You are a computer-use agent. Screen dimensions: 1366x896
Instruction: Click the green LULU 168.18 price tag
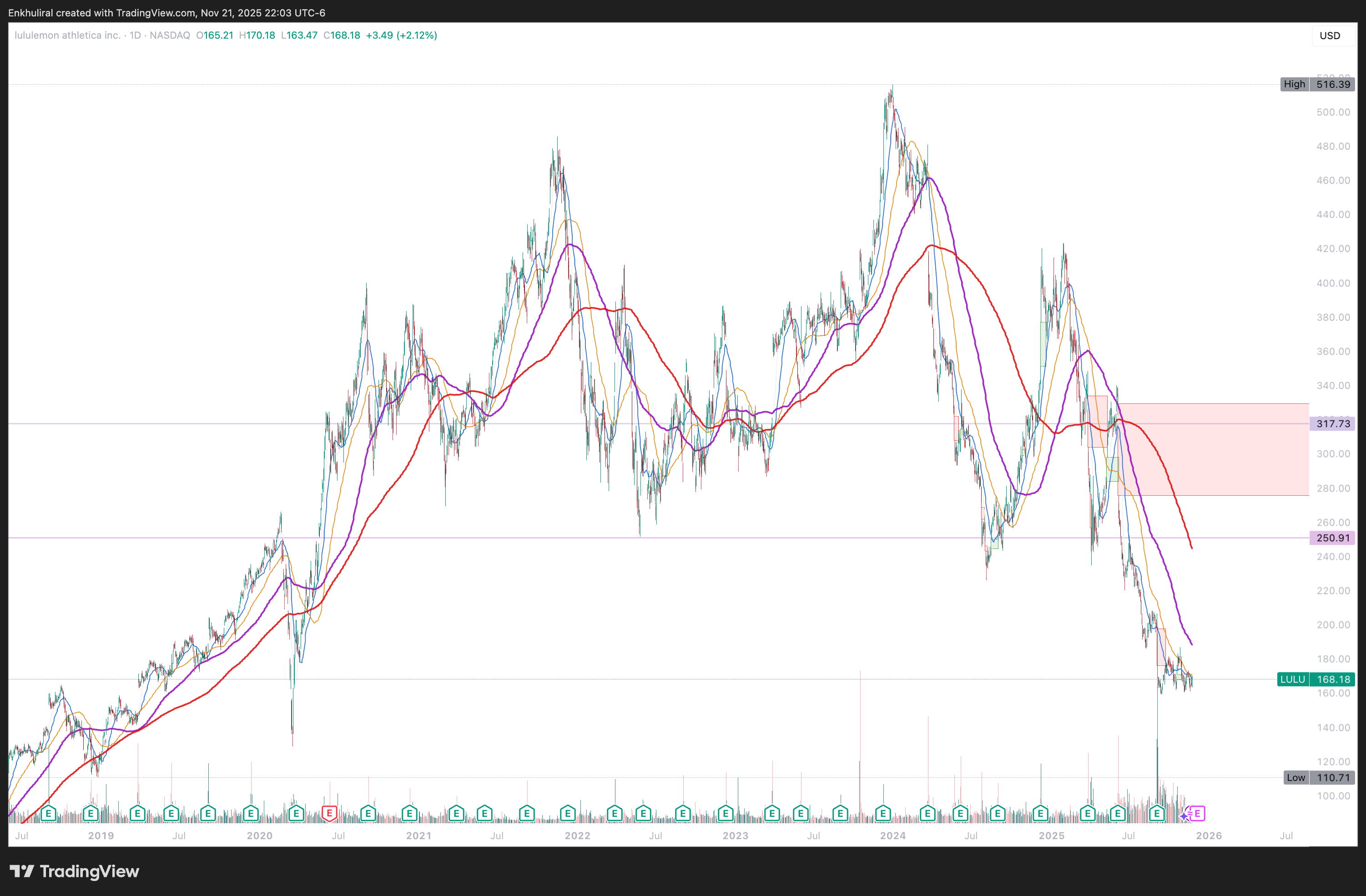pyautogui.click(x=1316, y=679)
